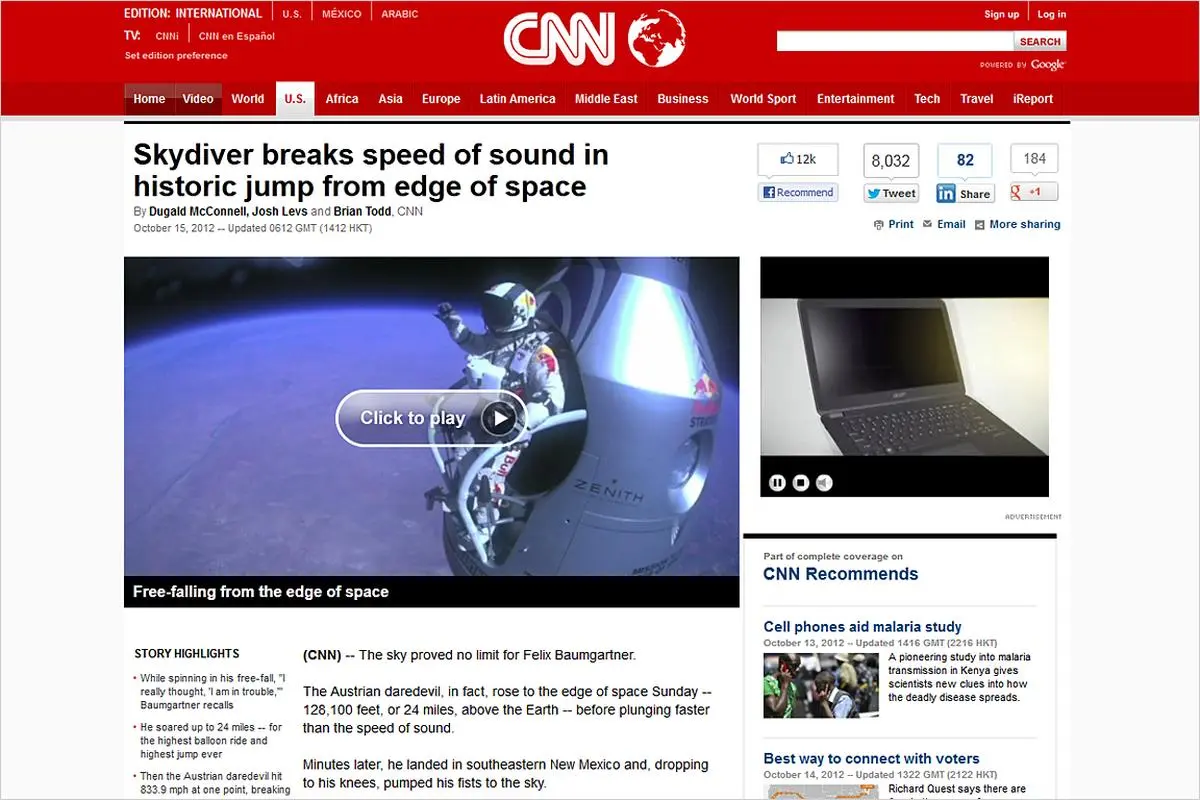Tweet the article with the Twitter button
Image resolution: width=1200 pixels, height=800 pixels.
890,193
